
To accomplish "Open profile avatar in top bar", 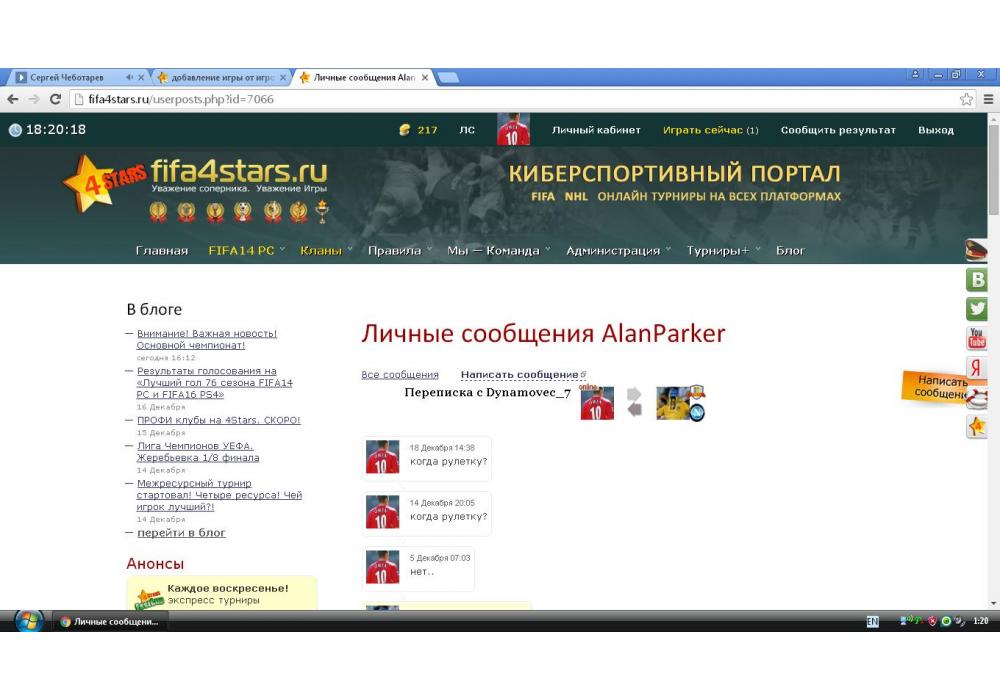I will point(513,129).
